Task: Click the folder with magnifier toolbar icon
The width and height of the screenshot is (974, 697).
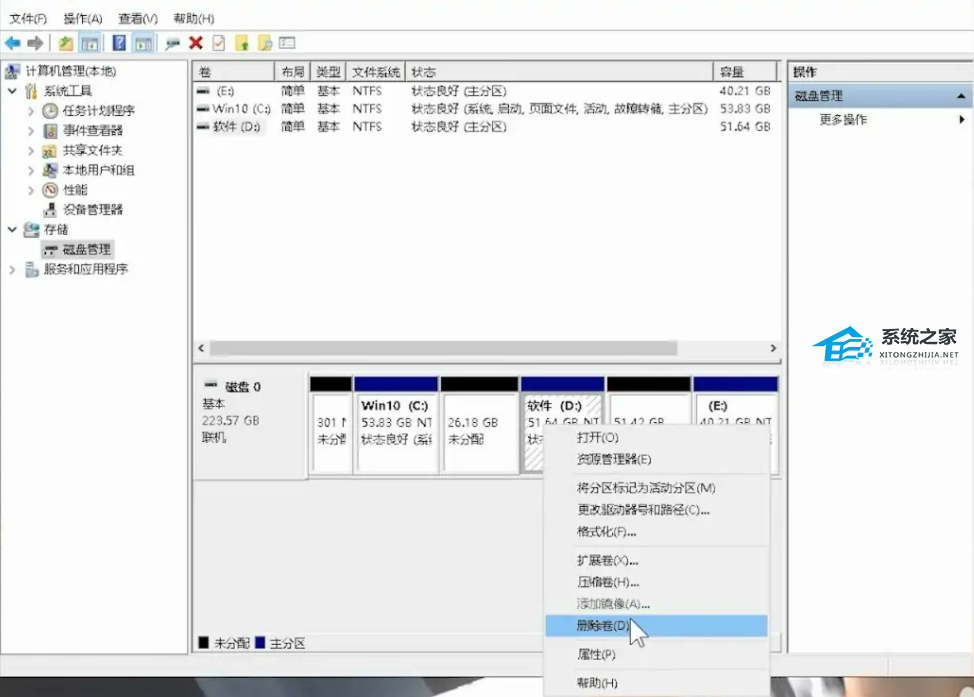Action: (265, 43)
